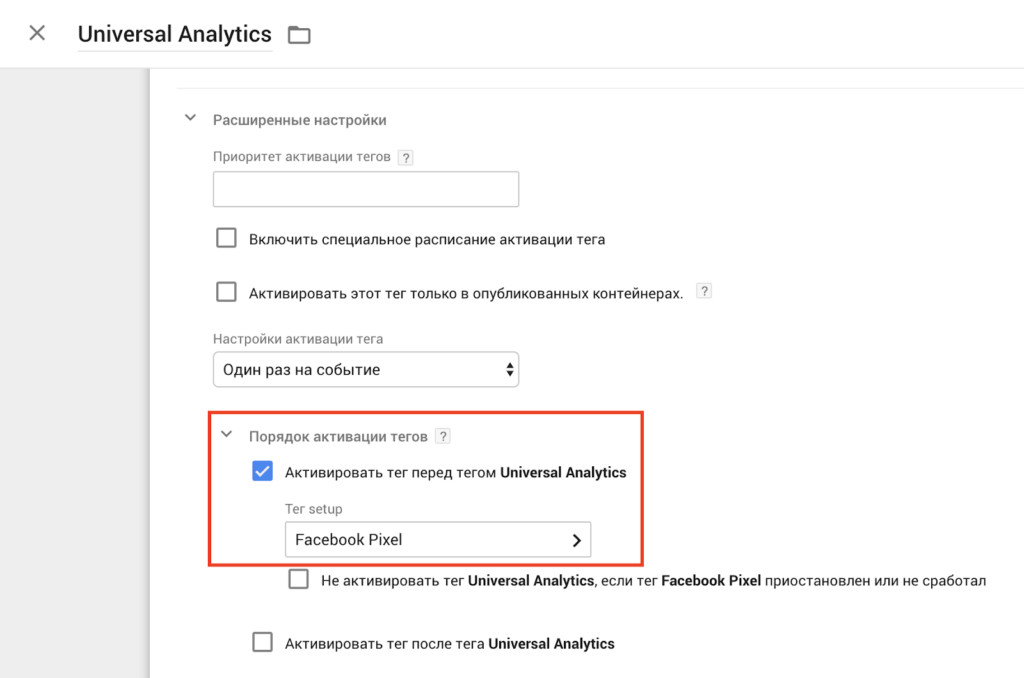Click the Universal Analytics tag name title
The width and height of the screenshot is (1024, 678).
[175, 34]
